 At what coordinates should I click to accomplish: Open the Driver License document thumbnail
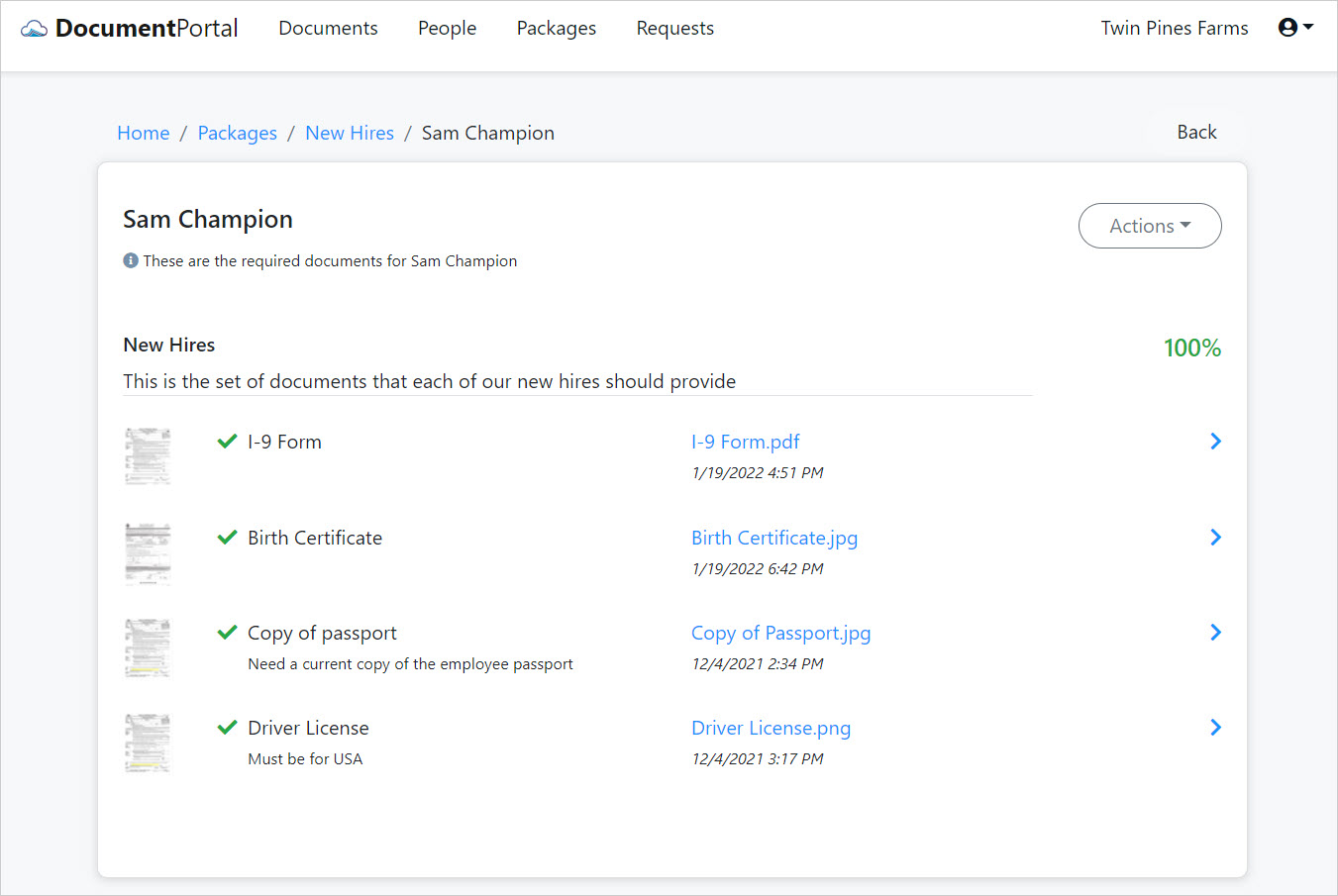tap(147, 743)
